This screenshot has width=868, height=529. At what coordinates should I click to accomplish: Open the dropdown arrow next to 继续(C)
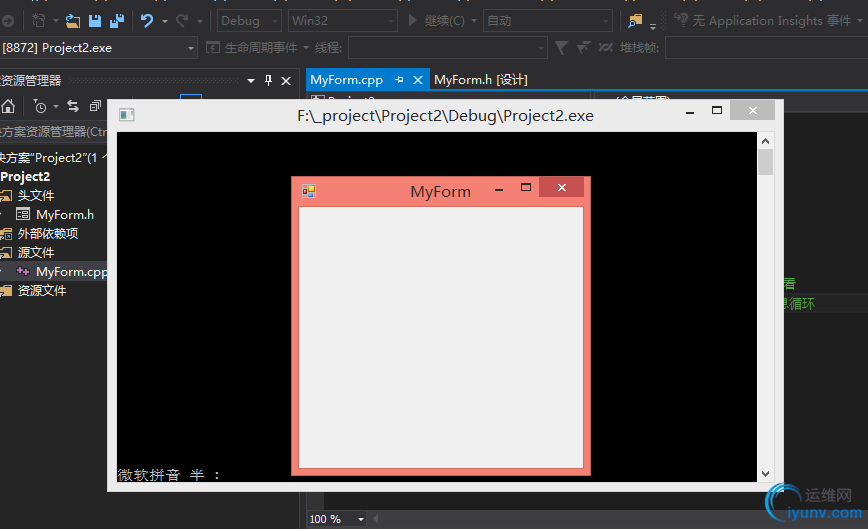[x=474, y=21]
